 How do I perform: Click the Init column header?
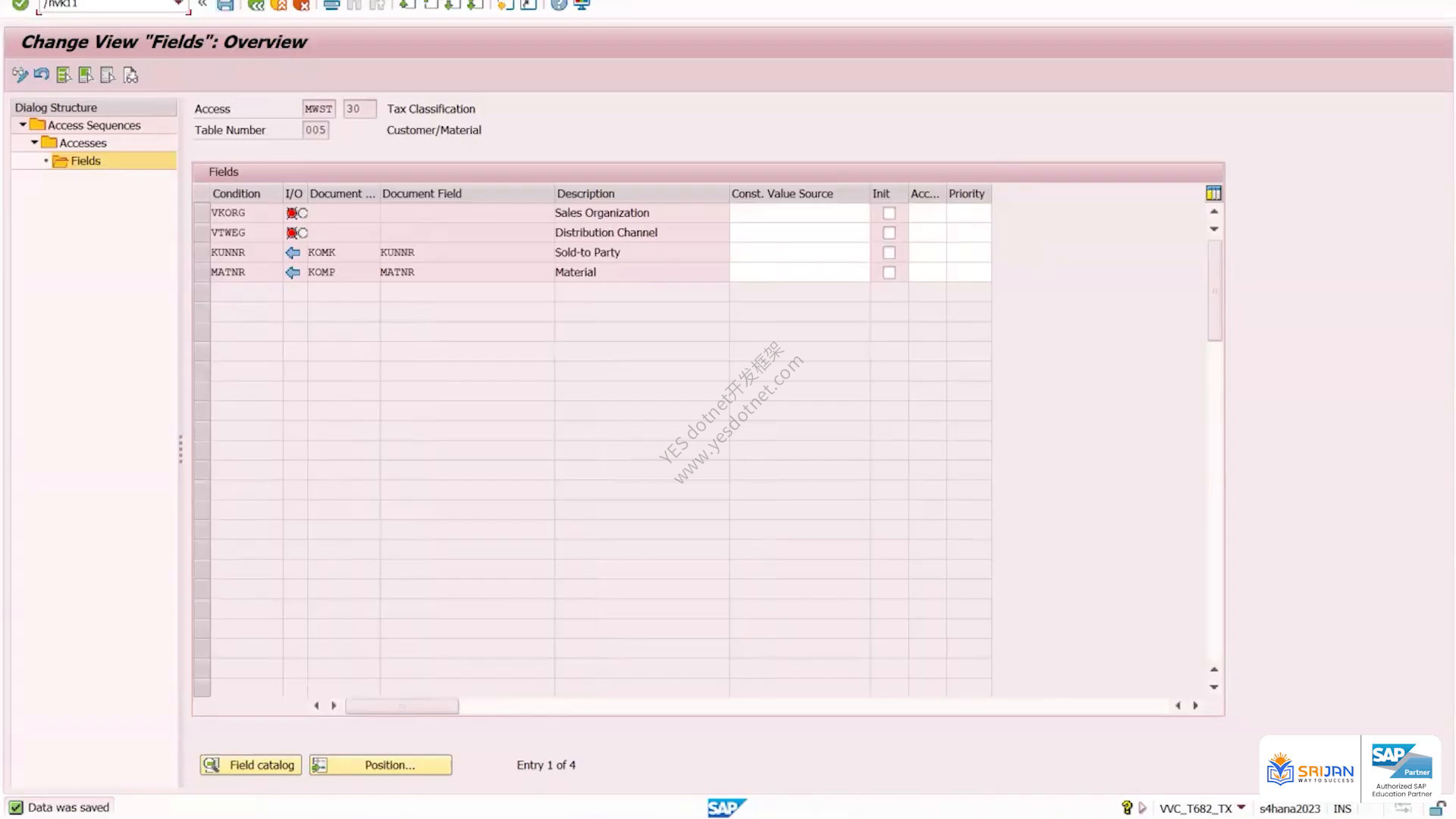[x=889, y=193]
